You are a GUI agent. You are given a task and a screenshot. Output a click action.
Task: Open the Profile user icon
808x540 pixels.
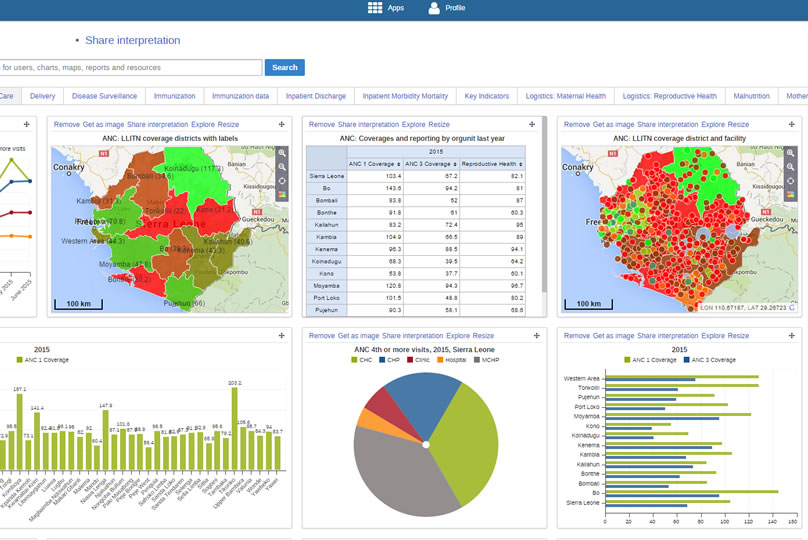coord(434,8)
